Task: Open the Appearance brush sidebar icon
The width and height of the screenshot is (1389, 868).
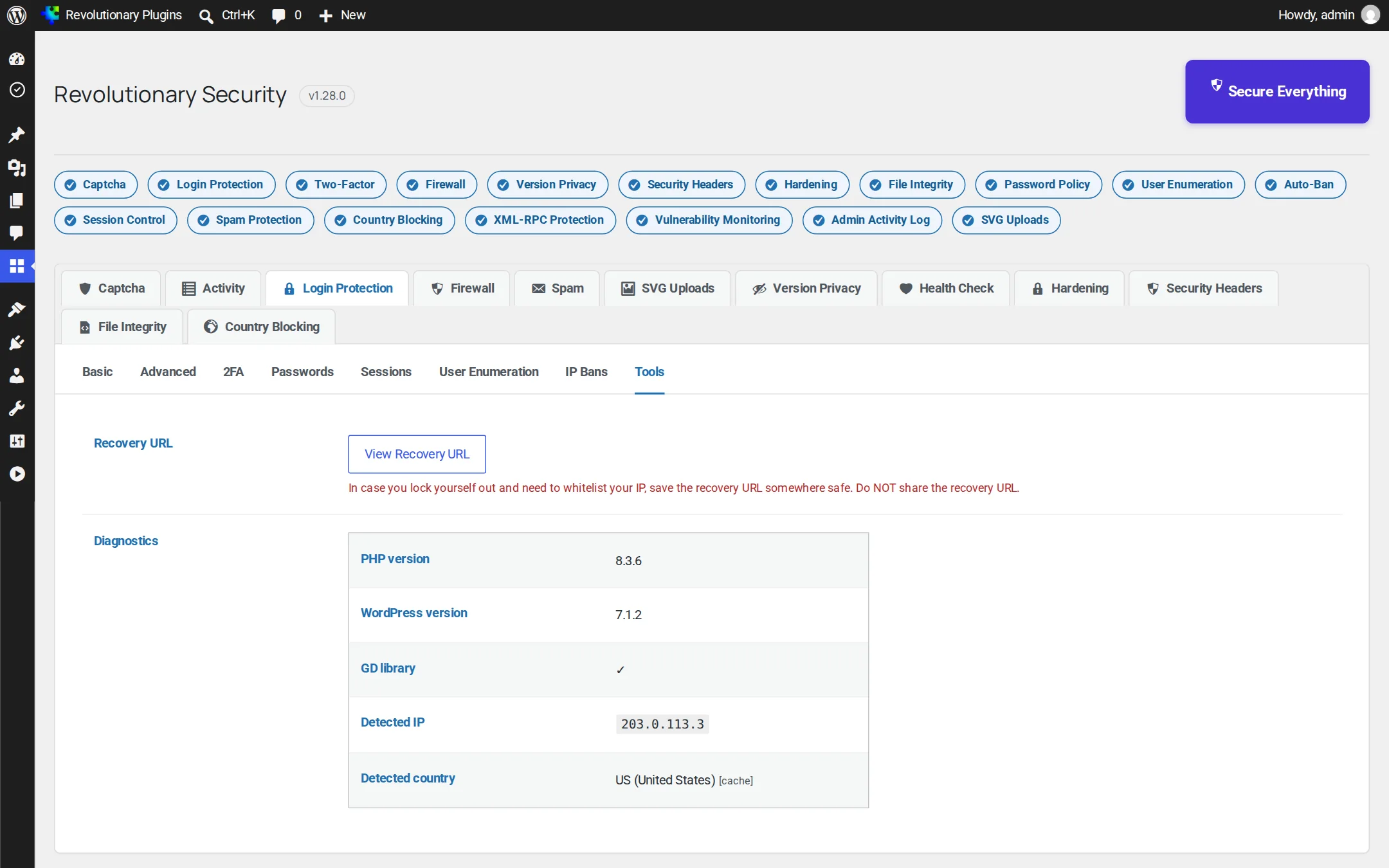Action: click(x=17, y=309)
